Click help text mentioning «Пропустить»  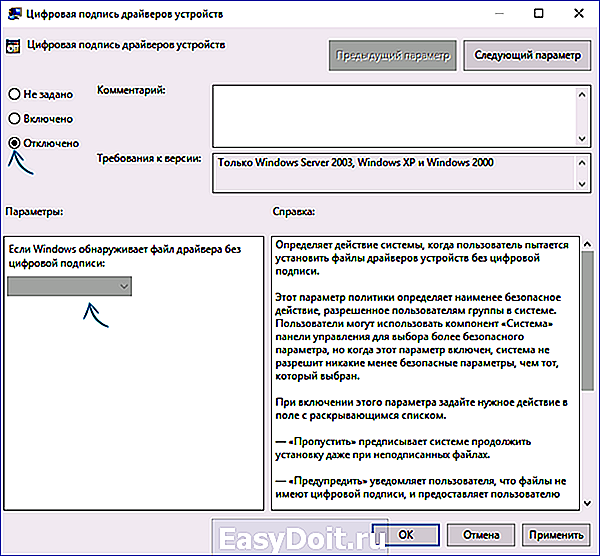coord(403,448)
